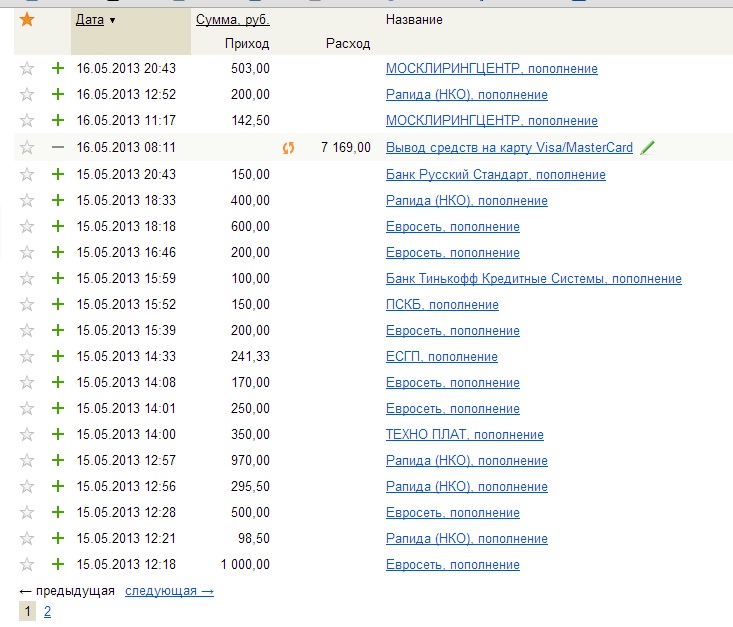Click следующая next page link
The width and height of the screenshot is (733, 627).
point(169,591)
